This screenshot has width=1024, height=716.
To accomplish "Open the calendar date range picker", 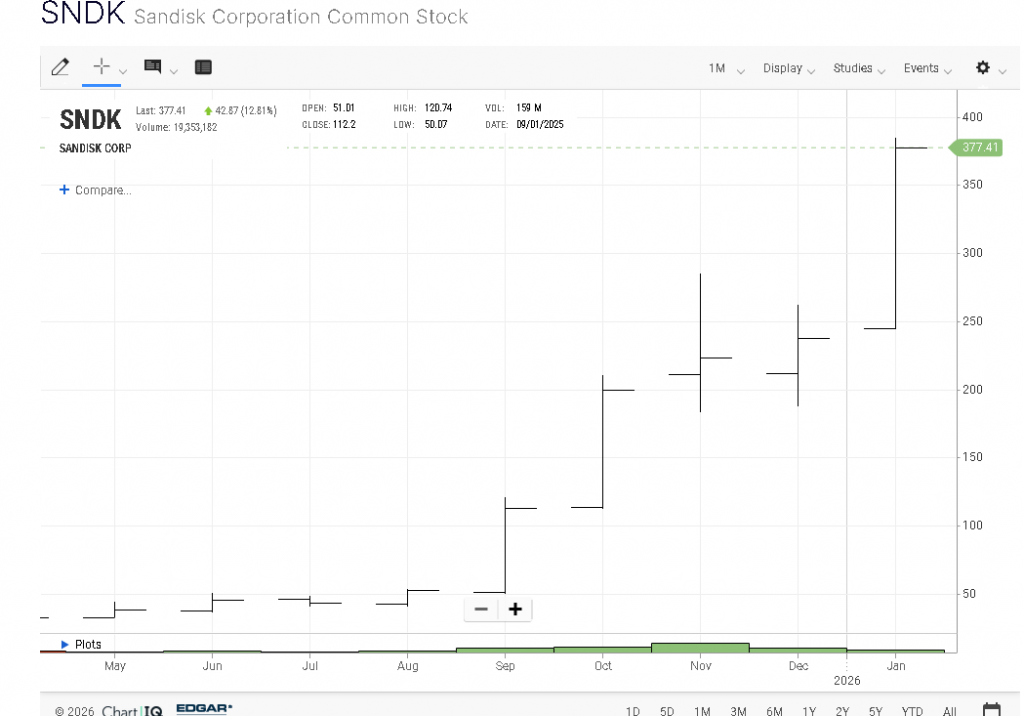I will tap(991, 710).
